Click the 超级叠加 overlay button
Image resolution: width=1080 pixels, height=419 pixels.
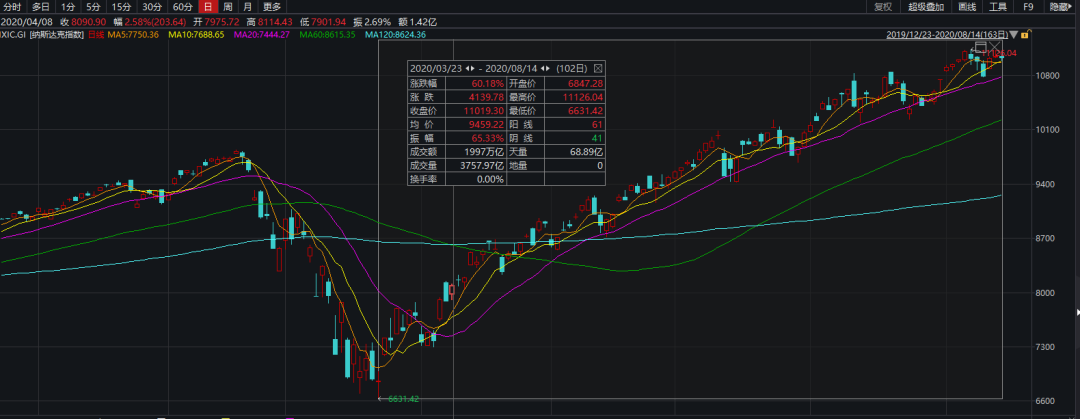pyautogui.click(x=925, y=7)
